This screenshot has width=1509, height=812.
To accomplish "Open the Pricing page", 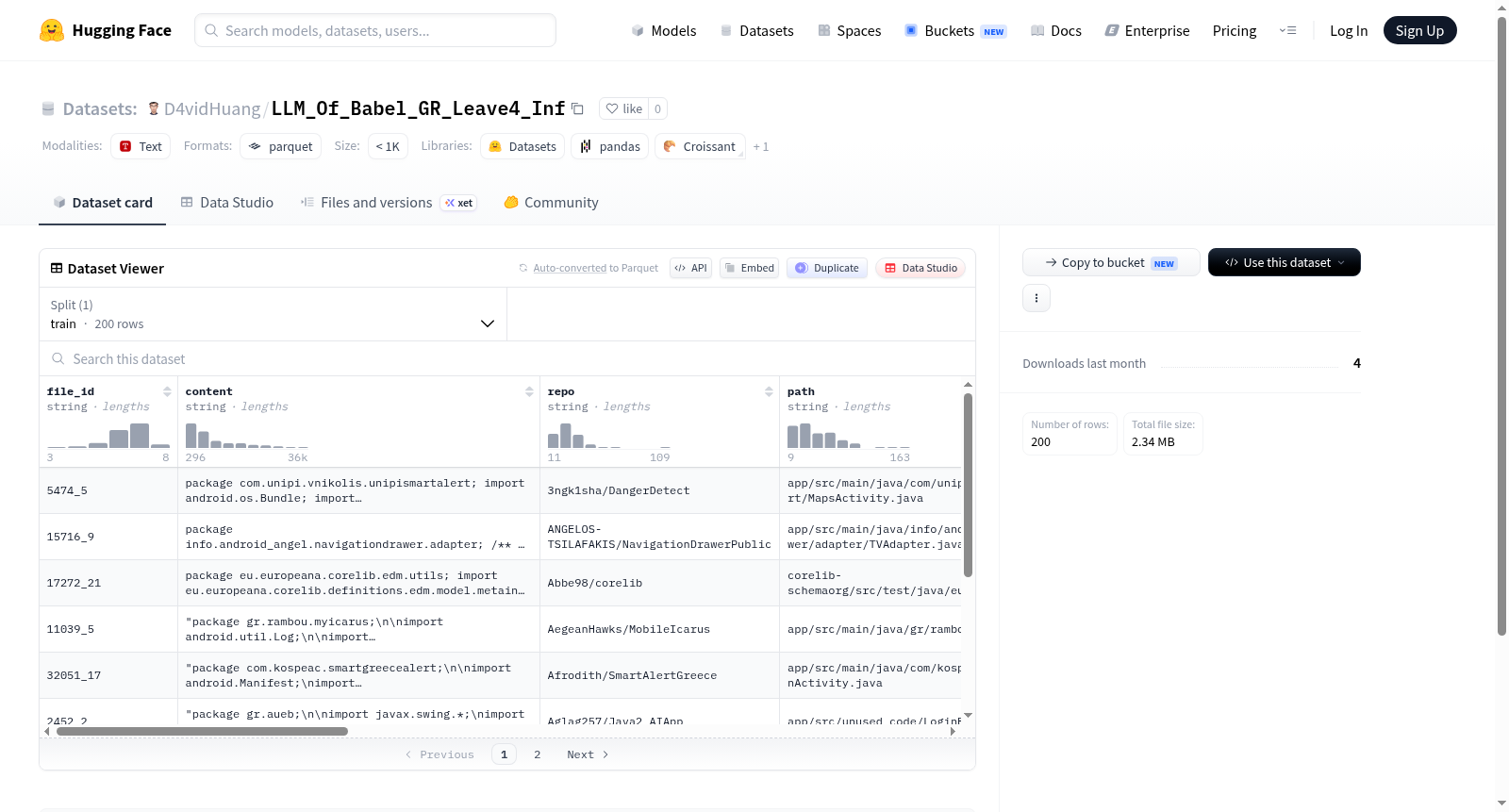I will point(1235,30).
